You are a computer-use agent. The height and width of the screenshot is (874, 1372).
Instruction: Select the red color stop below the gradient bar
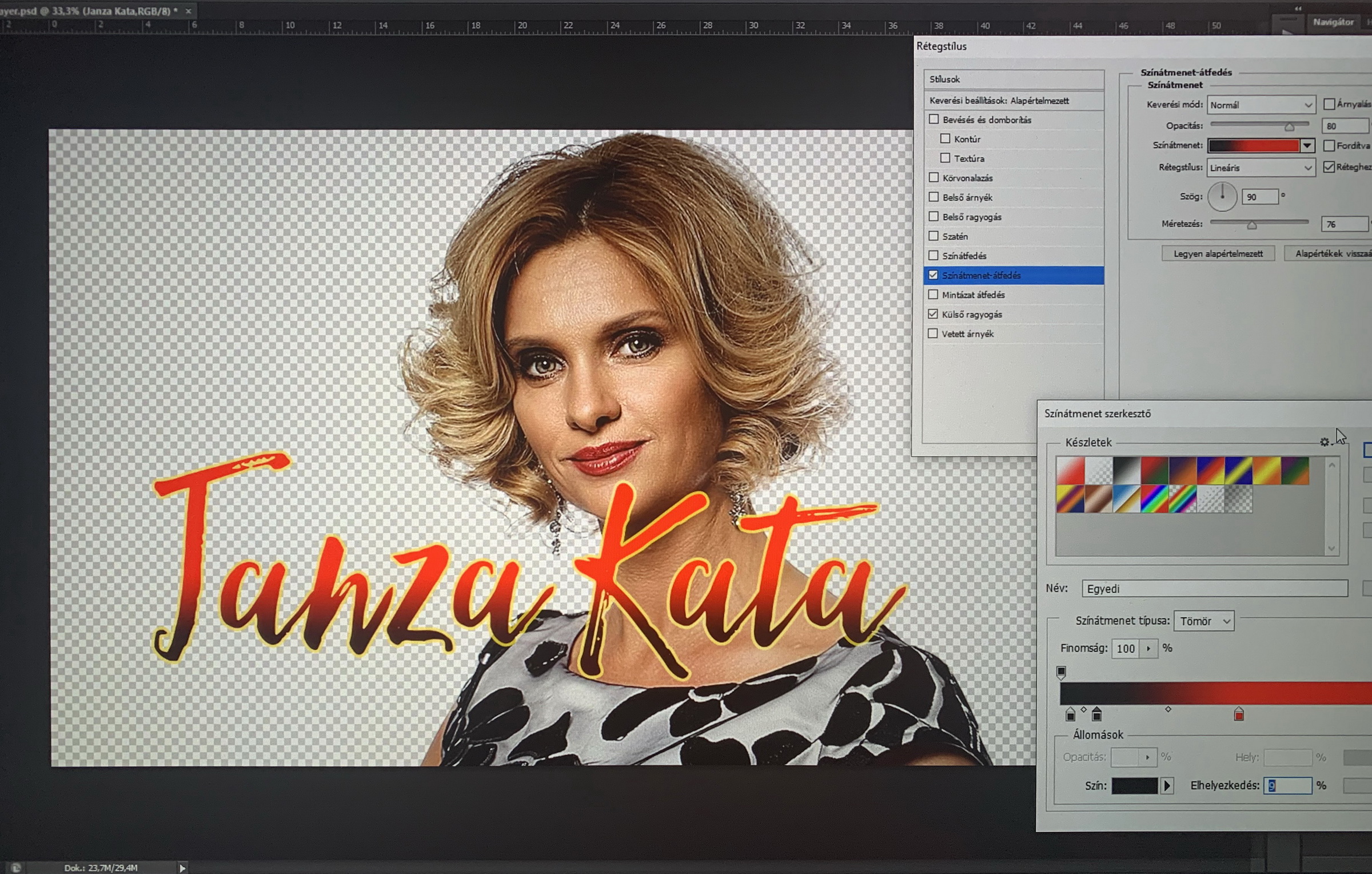point(1239,714)
